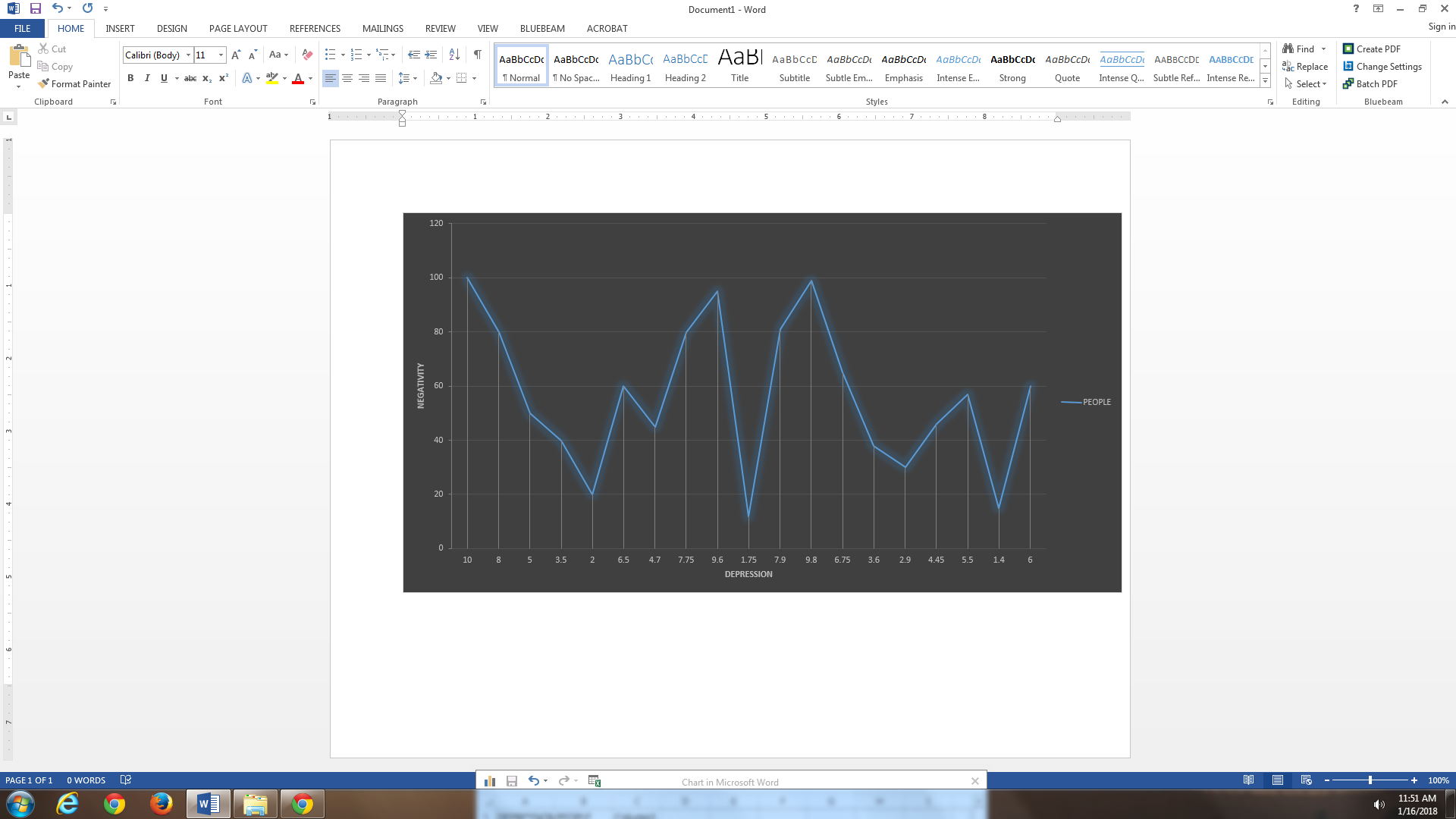Click the Clear All Formatting icon
Viewport: 1456px width, 819px height.
(307, 55)
